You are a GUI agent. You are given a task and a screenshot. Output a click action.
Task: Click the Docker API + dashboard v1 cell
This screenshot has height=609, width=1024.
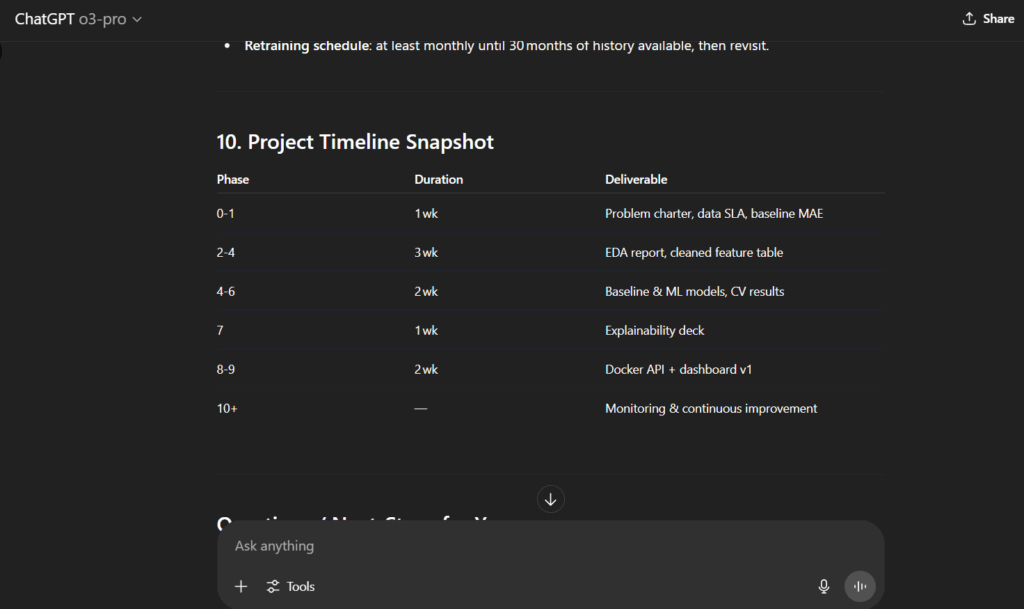678,370
